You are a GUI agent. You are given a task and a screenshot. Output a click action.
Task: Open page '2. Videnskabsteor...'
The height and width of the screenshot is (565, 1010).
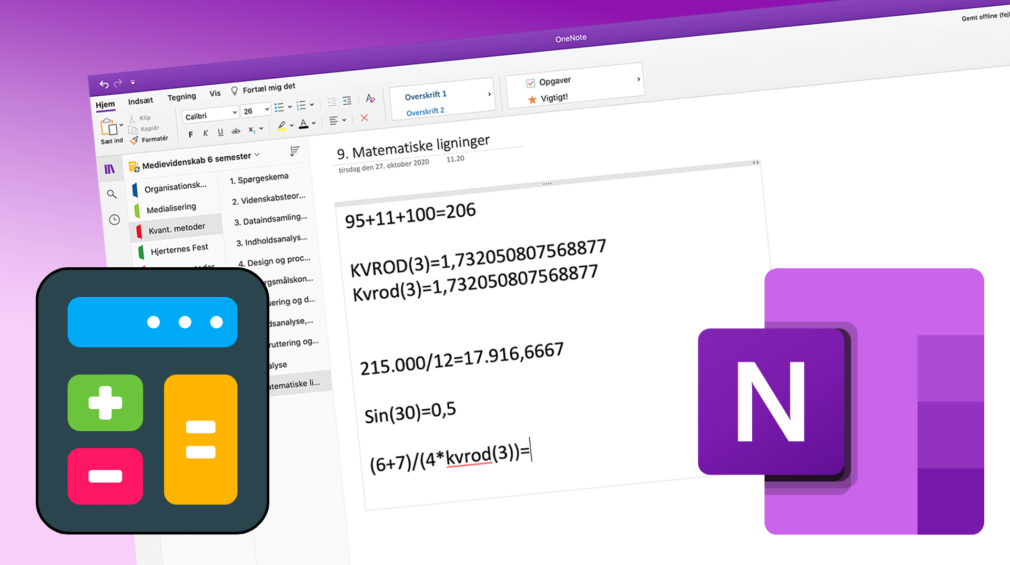click(x=269, y=199)
